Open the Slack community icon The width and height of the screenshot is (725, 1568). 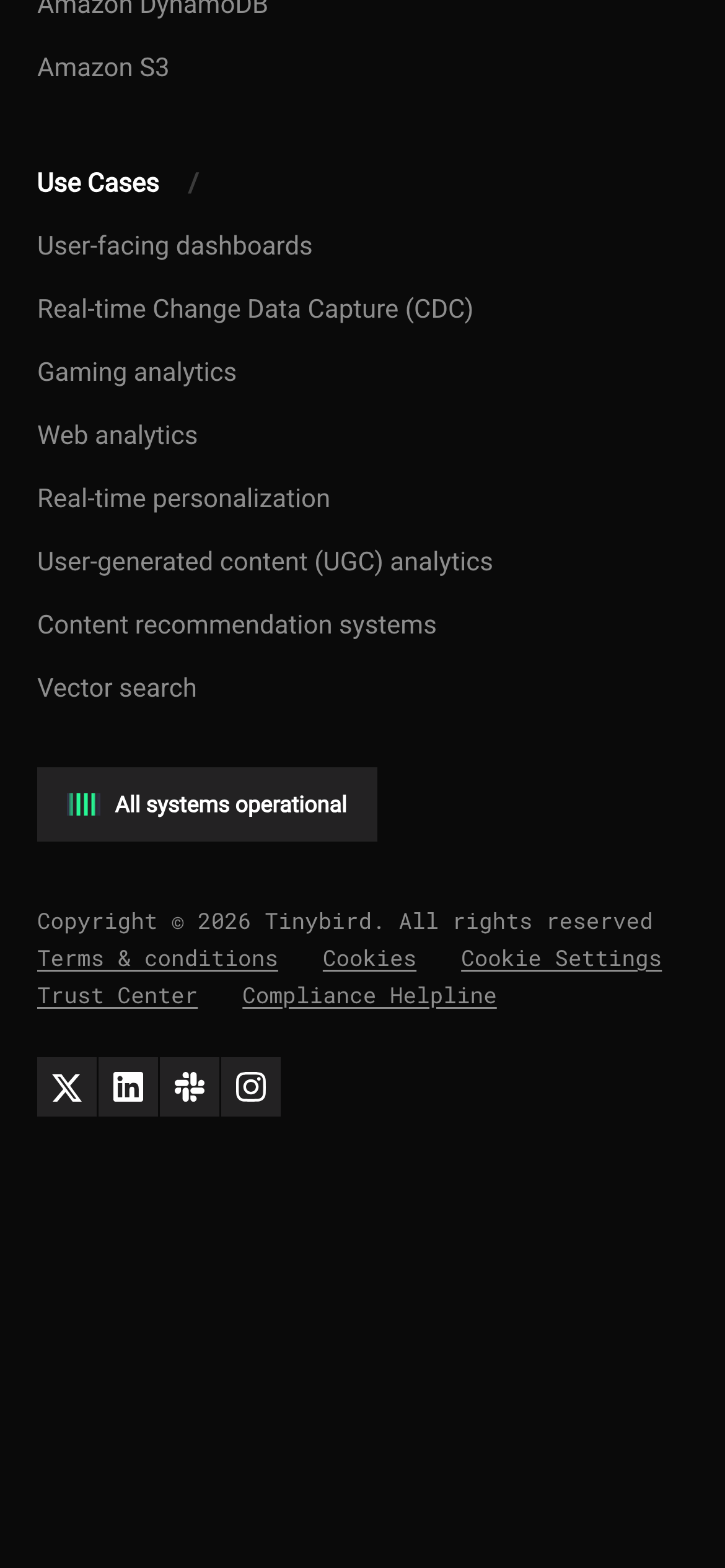click(x=190, y=1087)
